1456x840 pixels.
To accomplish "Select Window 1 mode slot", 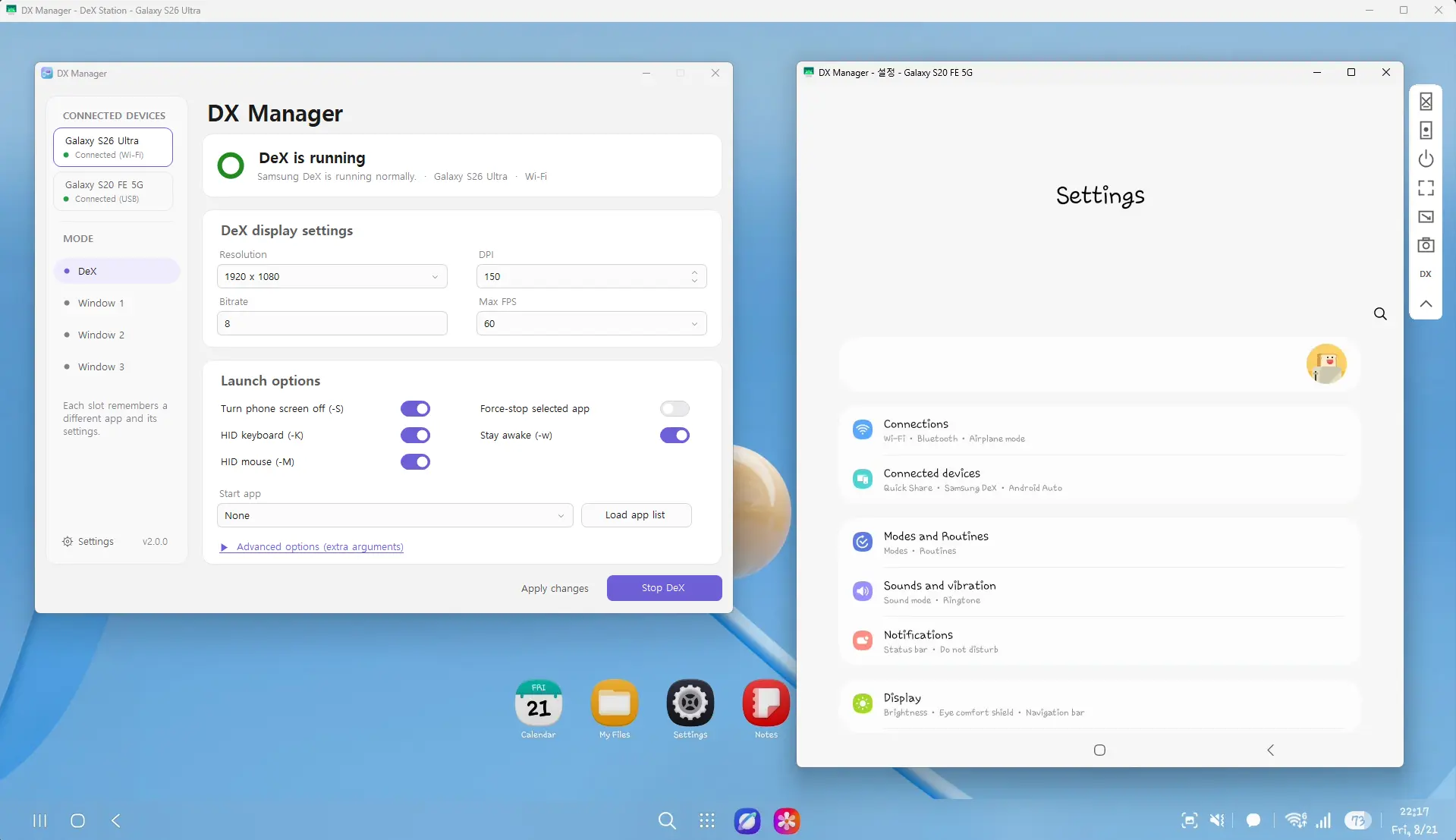I will pyautogui.click(x=117, y=303).
